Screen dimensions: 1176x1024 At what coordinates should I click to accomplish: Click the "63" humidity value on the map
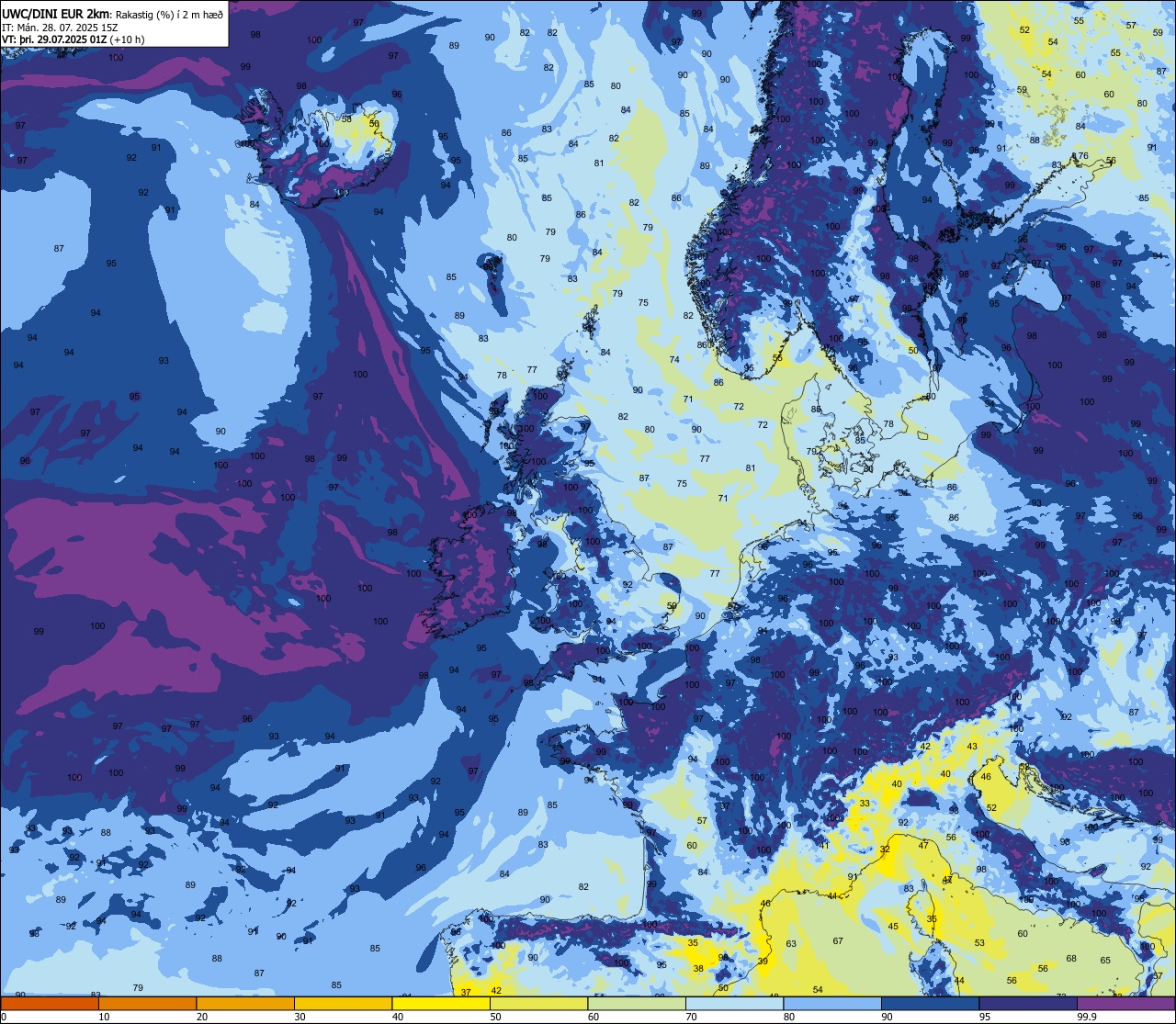coord(790,944)
